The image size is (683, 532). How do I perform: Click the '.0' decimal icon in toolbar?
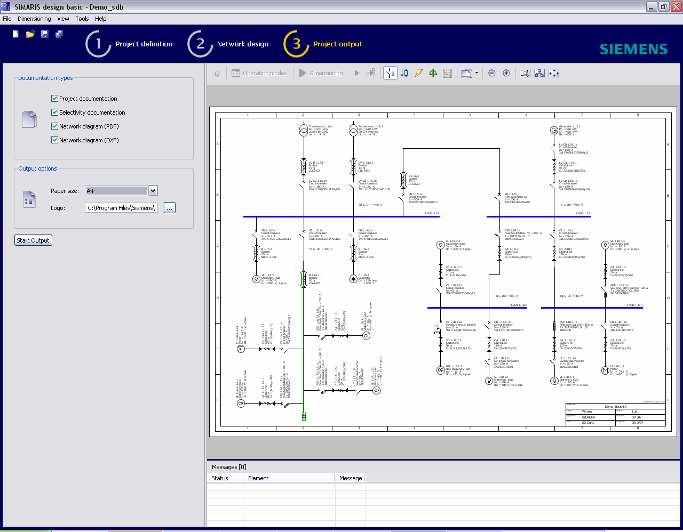(x=405, y=73)
